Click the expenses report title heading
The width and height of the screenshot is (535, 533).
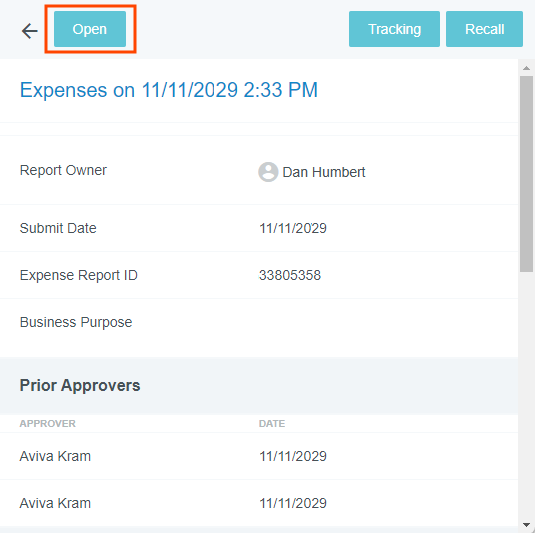[169, 90]
